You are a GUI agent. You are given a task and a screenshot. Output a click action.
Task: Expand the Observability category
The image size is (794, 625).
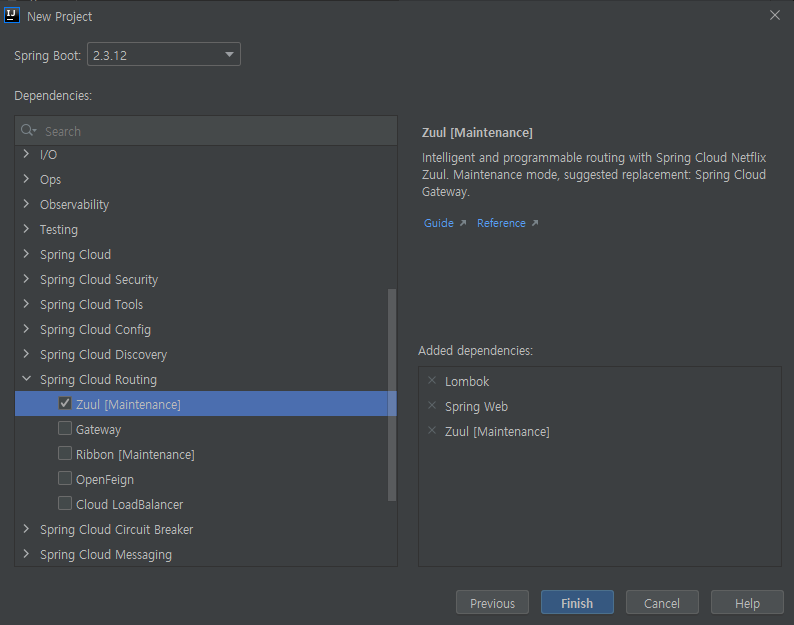pyautogui.click(x=26, y=204)
